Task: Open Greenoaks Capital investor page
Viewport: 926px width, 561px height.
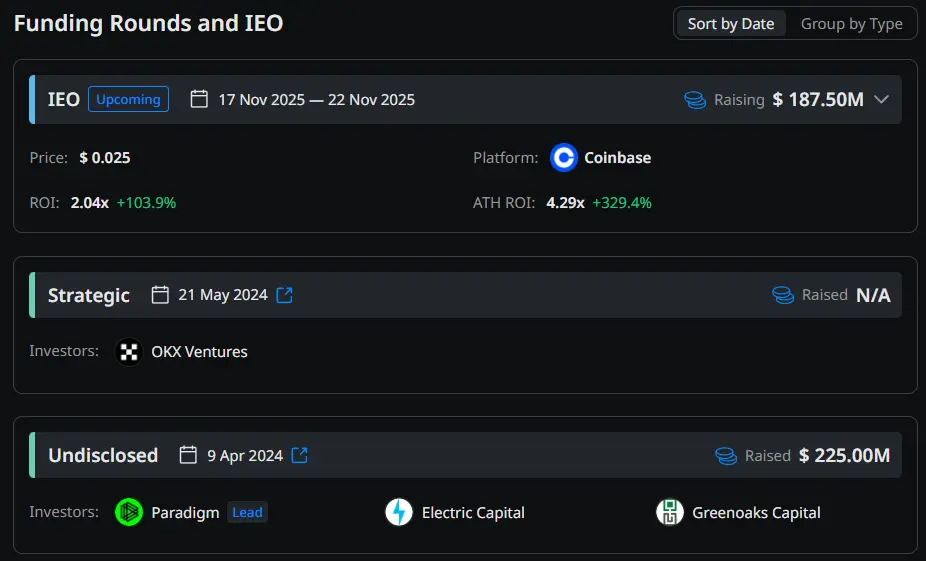Action: (x=756, y=513)
